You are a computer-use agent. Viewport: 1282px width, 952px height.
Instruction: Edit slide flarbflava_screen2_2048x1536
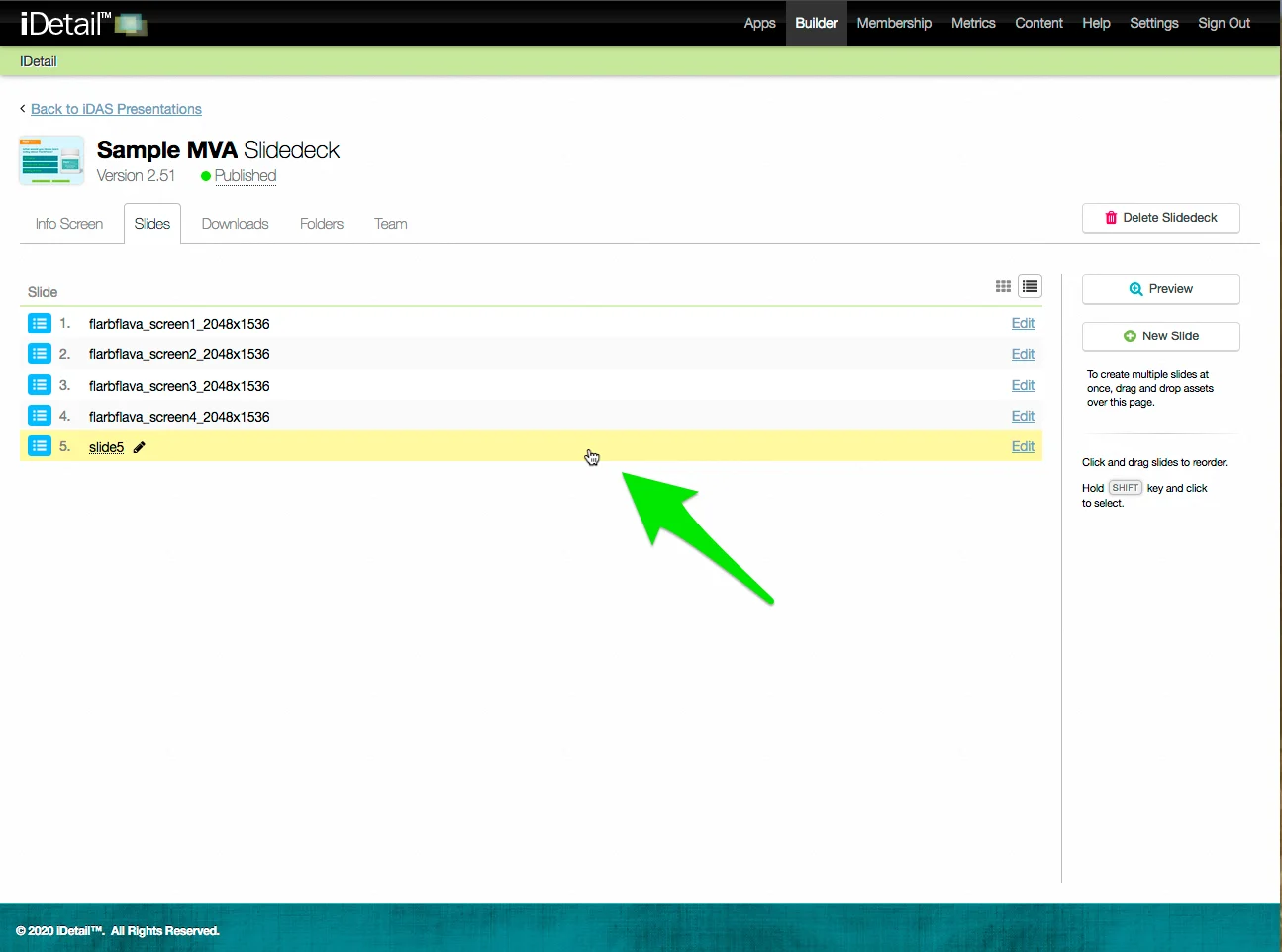[x=1023, y=354]
